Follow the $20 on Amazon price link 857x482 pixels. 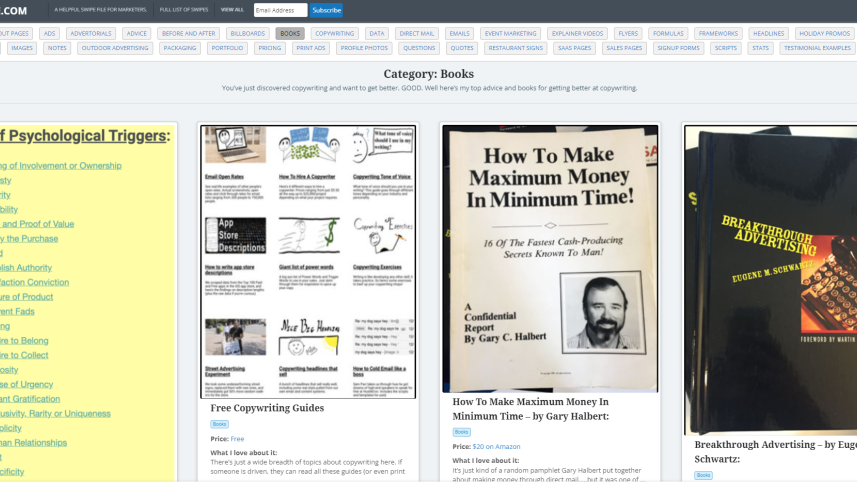pyautogui.click(x=496, y=447)
